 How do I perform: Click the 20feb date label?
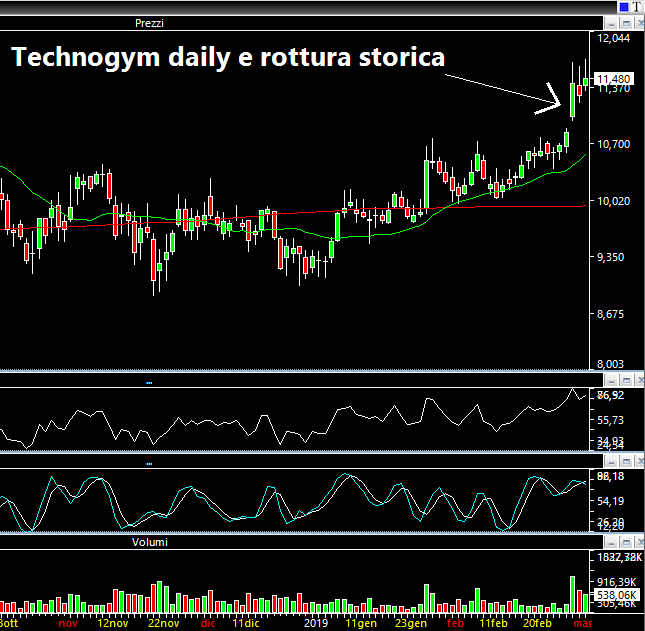(537, 623)
